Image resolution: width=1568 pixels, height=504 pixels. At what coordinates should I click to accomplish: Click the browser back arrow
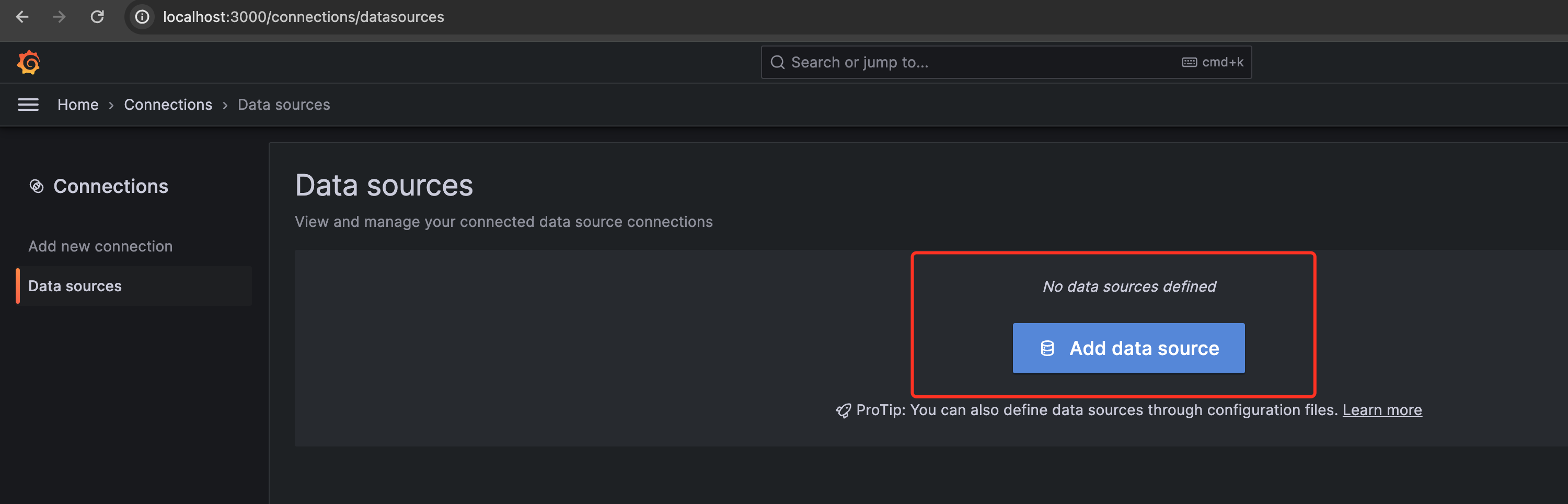click(22, 16)
